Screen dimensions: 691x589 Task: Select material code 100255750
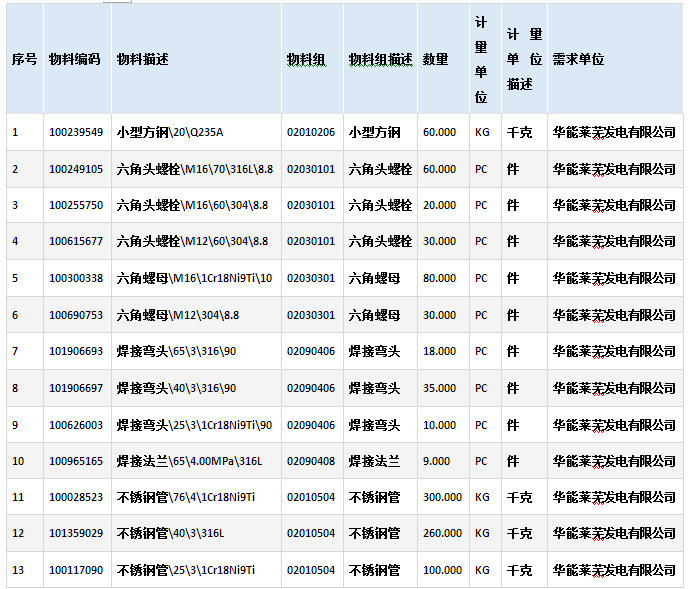coord(76,205)
